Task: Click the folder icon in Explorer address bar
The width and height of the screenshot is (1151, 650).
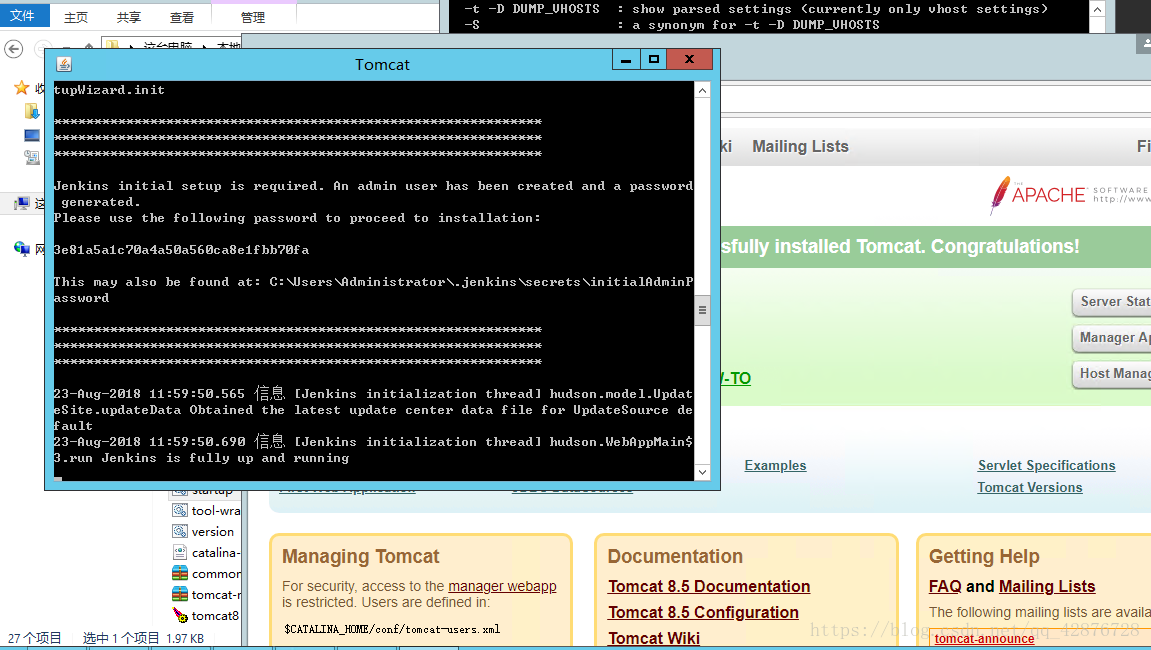Action: 112,46
